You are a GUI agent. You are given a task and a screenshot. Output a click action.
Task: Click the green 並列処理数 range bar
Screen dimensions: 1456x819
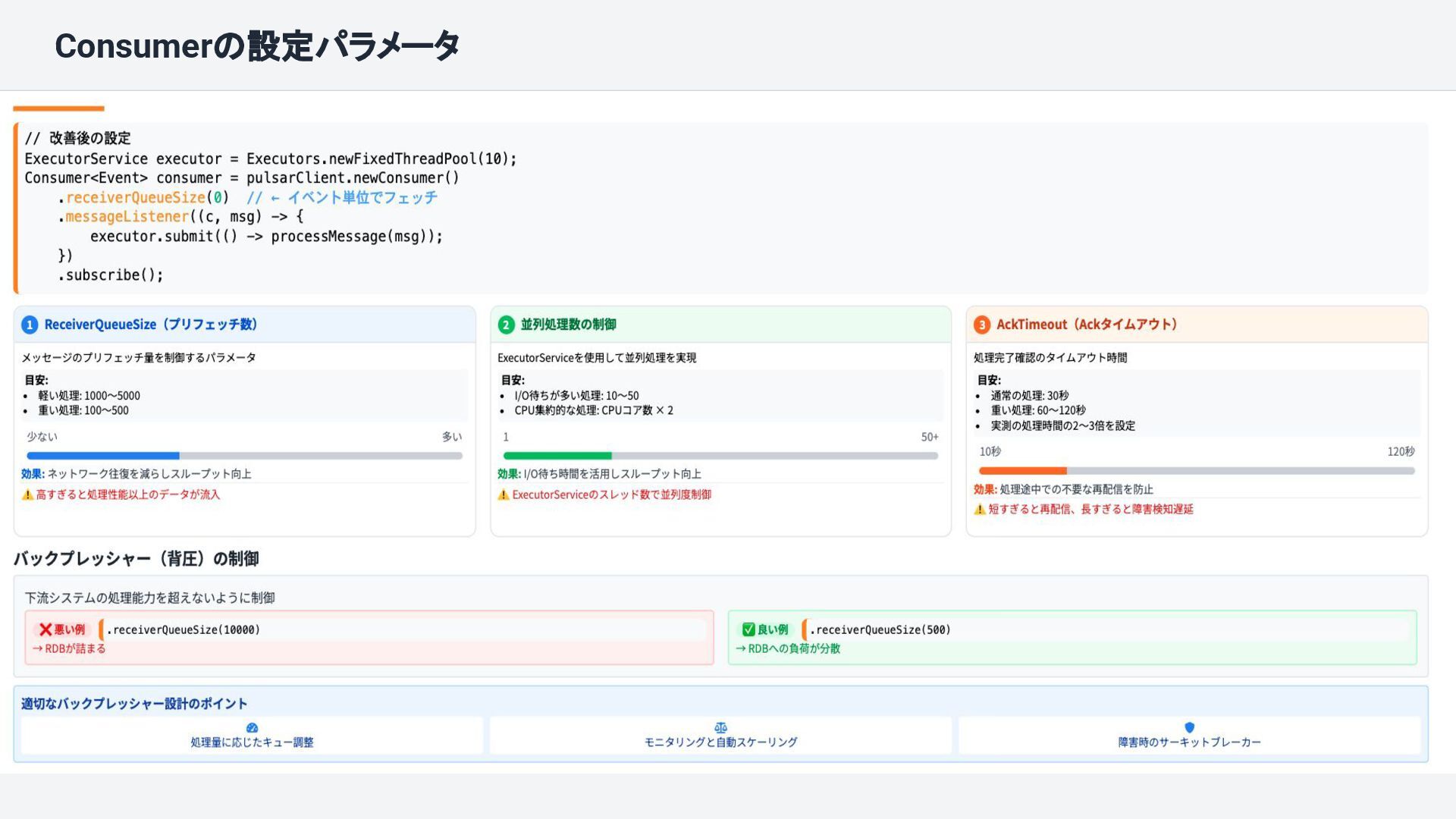pyautogui.click(x=557, y=456)
